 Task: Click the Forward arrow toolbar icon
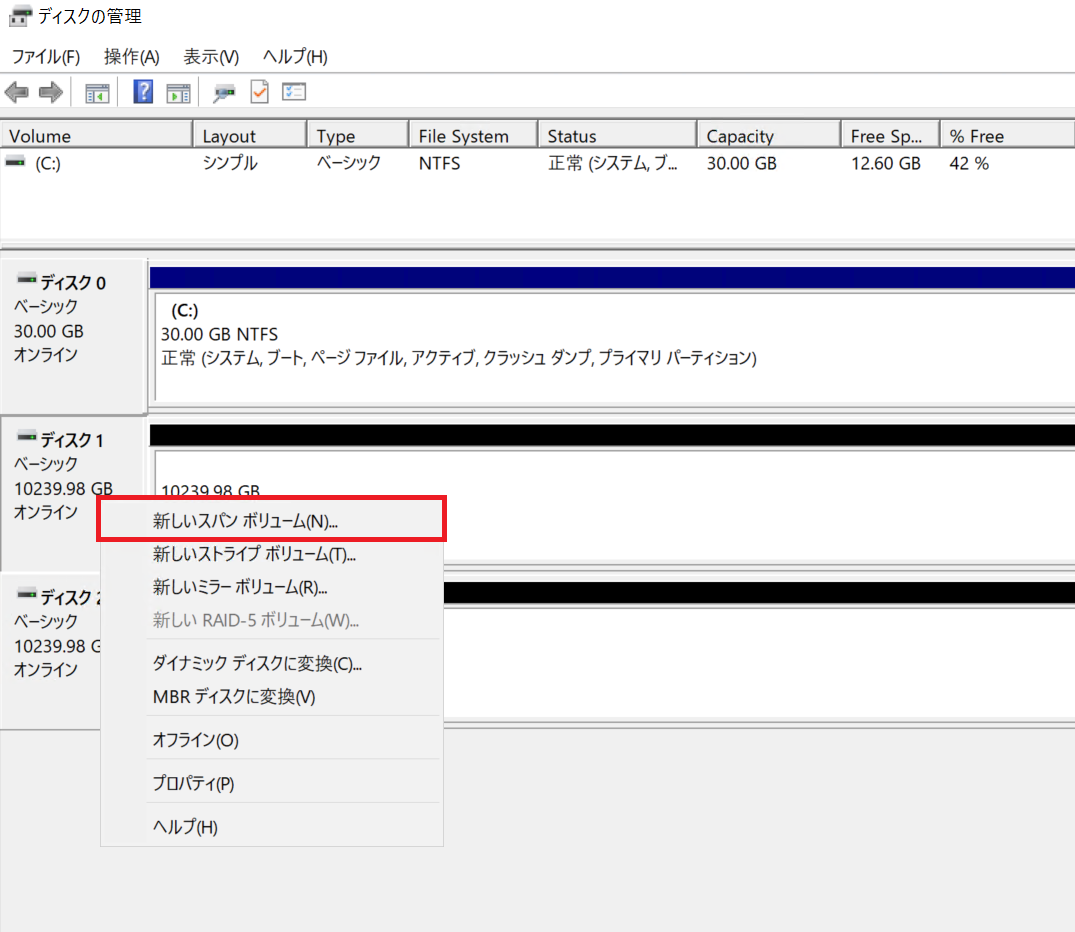(51, 92)
